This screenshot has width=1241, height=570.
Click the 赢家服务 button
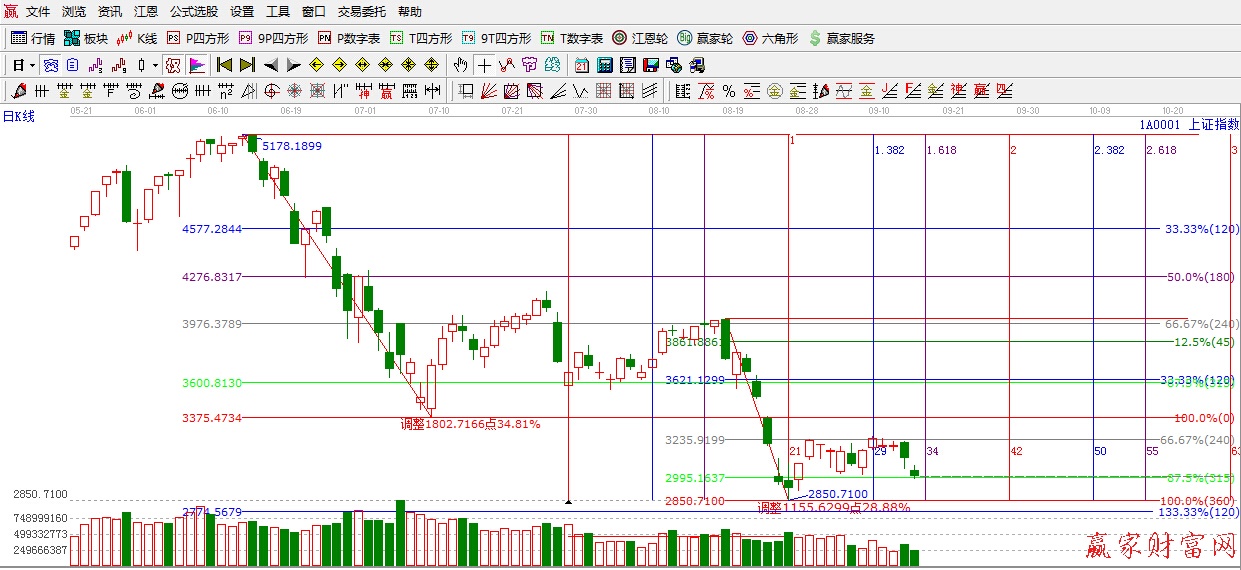[x=841, y=38]
